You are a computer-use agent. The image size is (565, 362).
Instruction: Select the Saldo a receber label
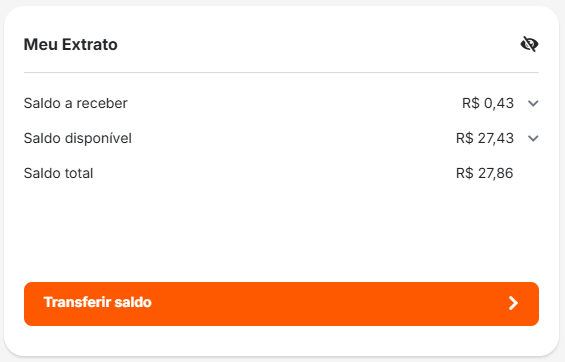pyautogui.click(x=76, y=103)
